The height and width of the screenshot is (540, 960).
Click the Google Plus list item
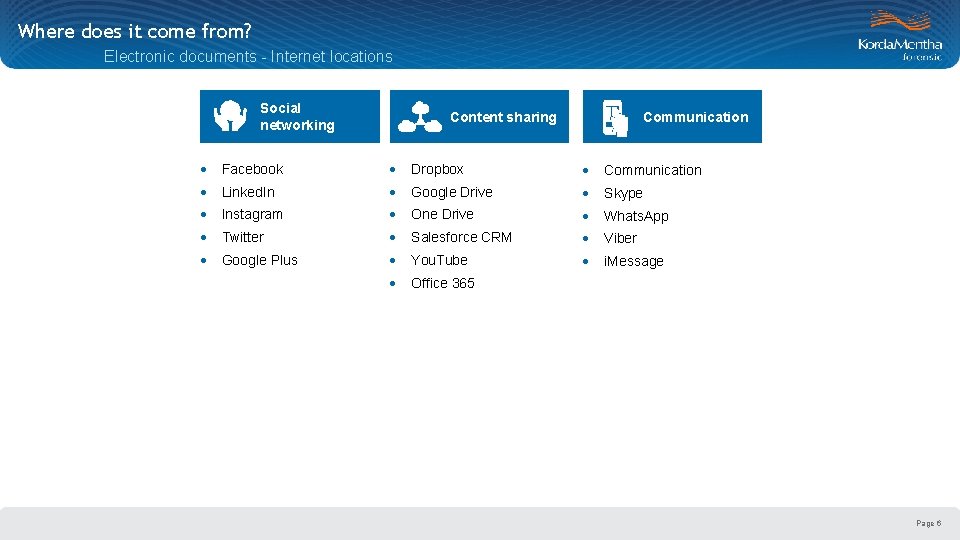[x=260, y=260]
